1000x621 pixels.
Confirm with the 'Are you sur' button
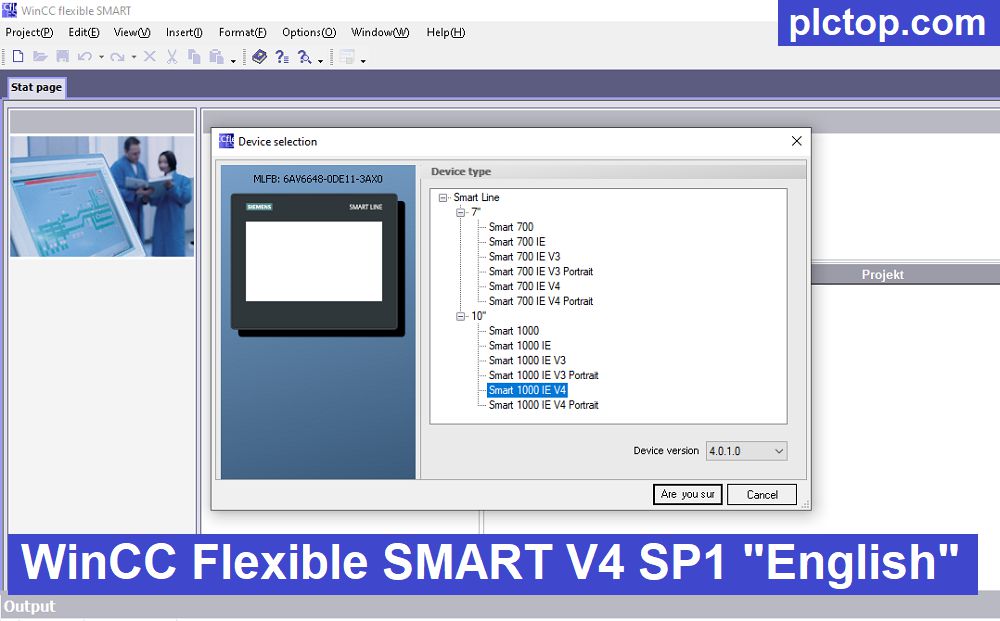(x=688, y=494)
